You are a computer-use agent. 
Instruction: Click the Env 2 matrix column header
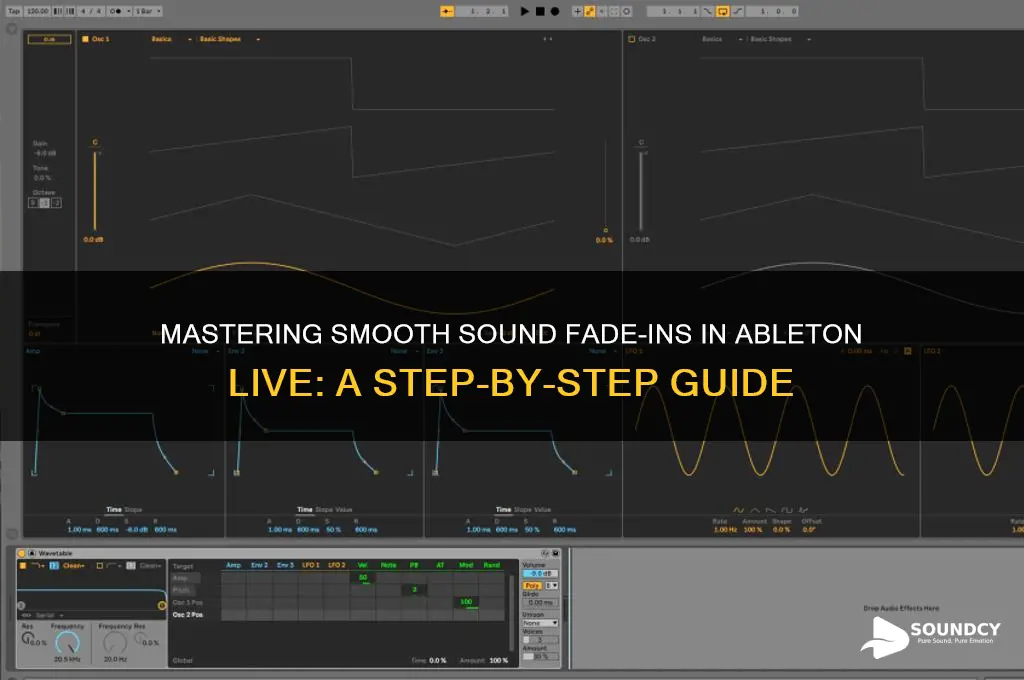259,565
